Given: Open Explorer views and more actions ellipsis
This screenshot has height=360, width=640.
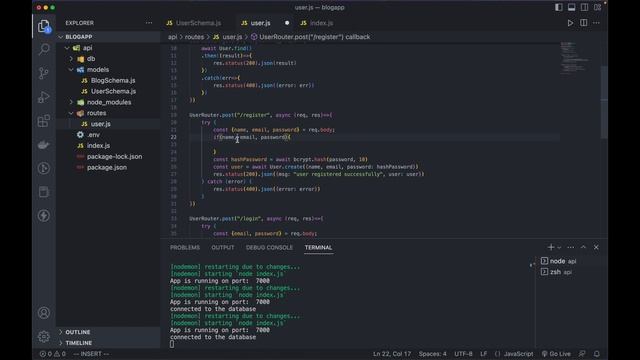Looking at the screenshot, I should [149, 23].
